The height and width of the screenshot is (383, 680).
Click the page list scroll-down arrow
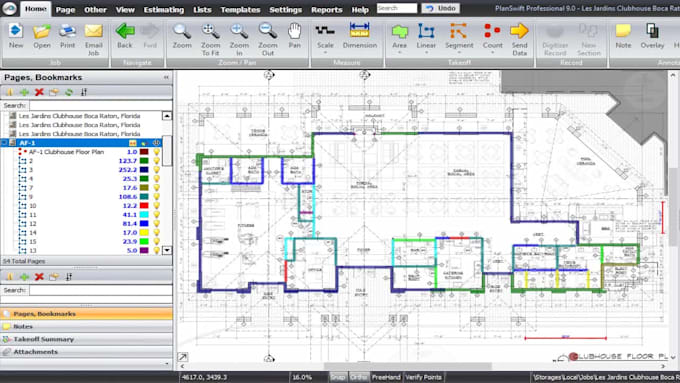click(x=167, y=250)
